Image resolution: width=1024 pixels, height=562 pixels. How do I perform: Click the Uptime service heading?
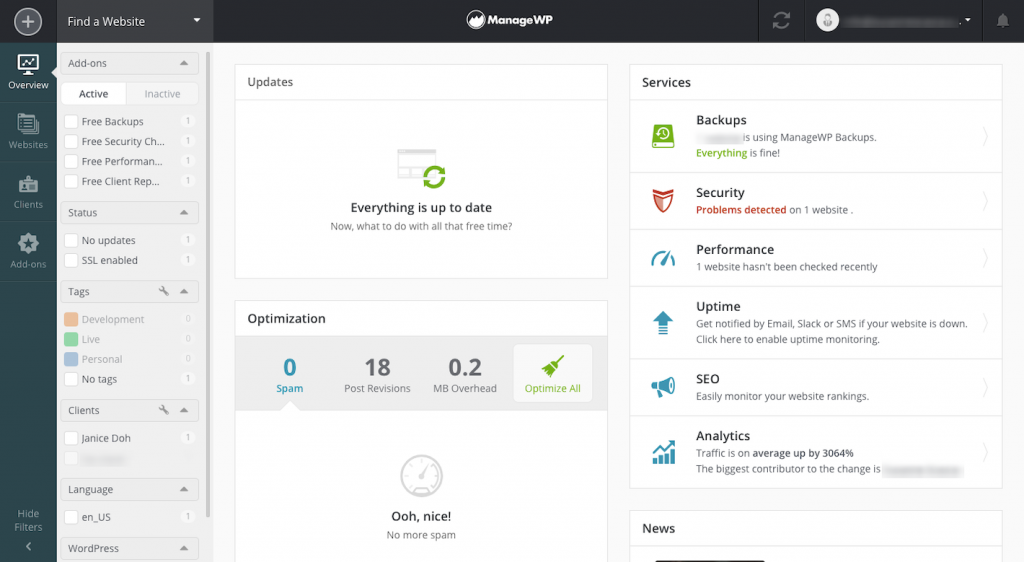coord(718,306)
